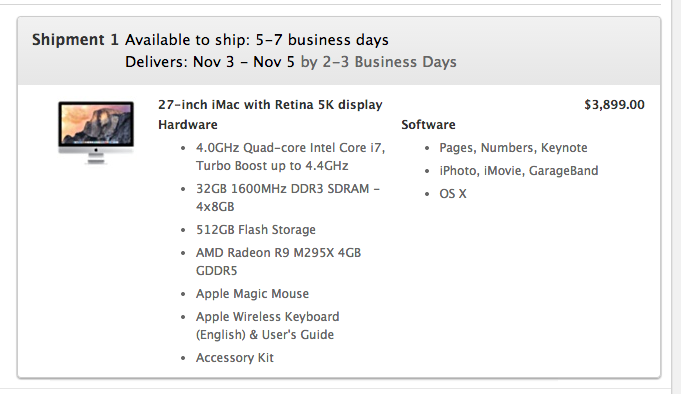Click the iMac product thumbnail image
Viewport: 681px width, 394px height.
tap(96, 132)
